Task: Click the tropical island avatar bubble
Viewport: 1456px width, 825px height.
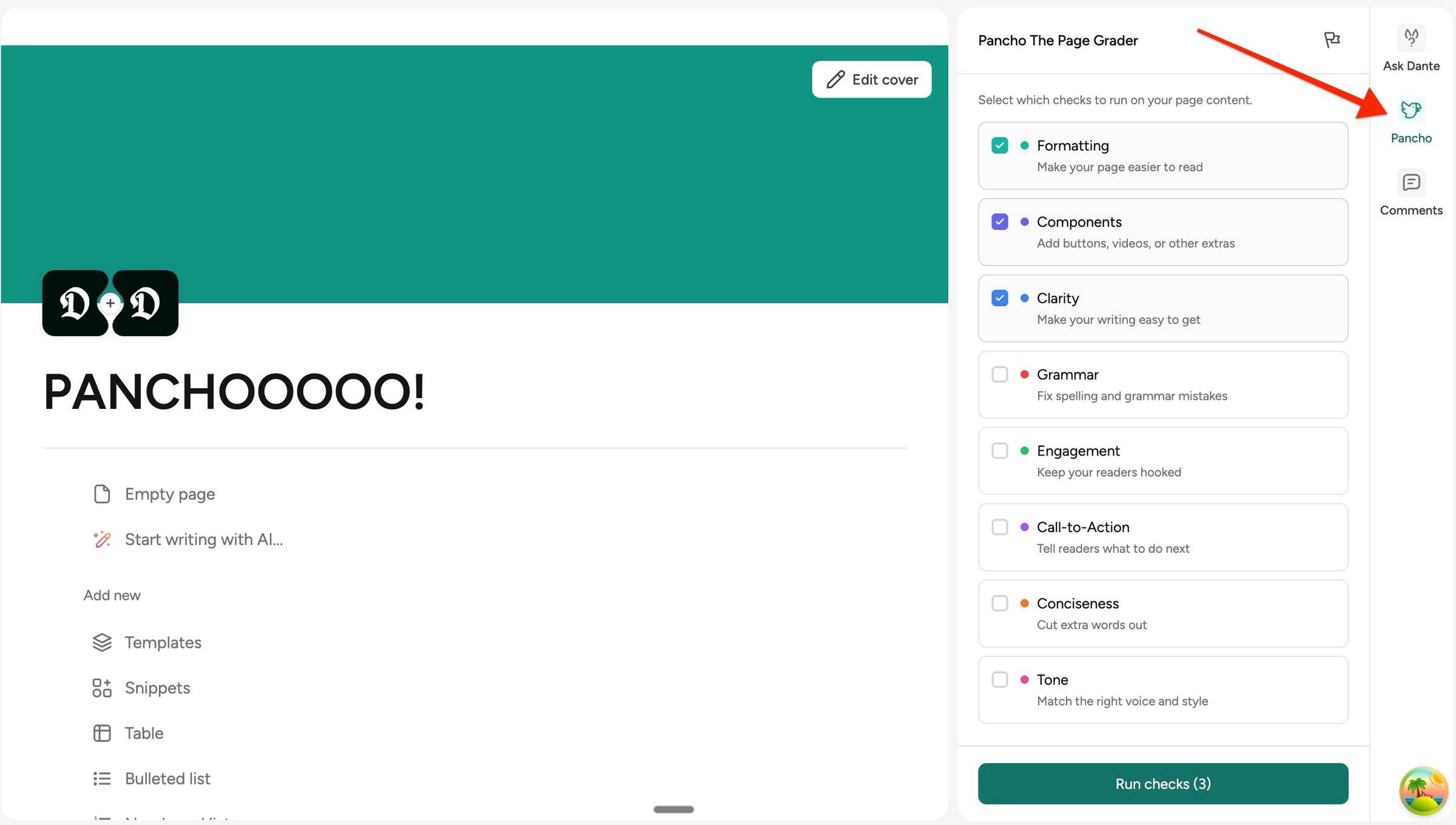Action: 1423,791
